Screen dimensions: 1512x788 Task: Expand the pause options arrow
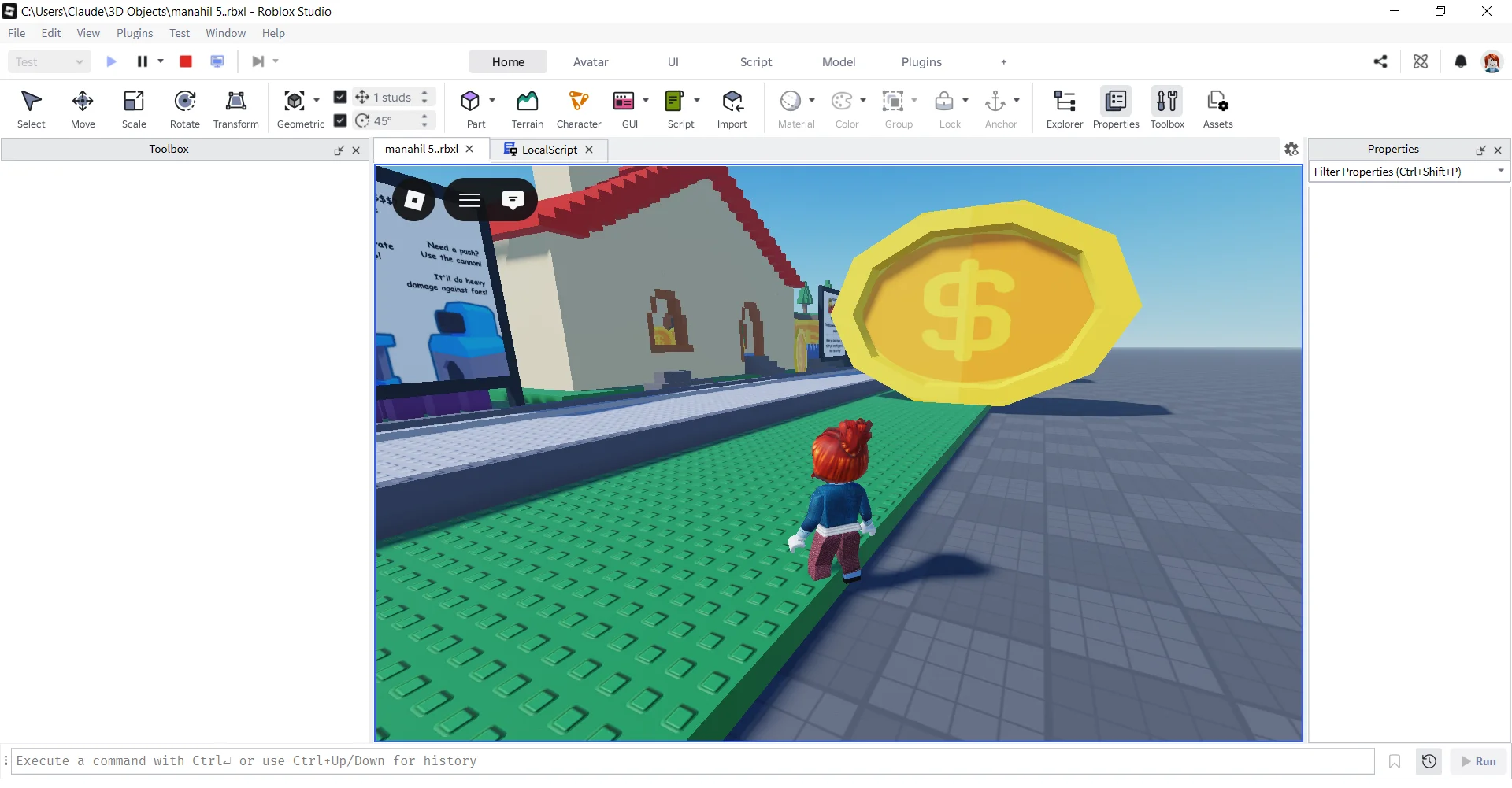[x=161, y=61]
